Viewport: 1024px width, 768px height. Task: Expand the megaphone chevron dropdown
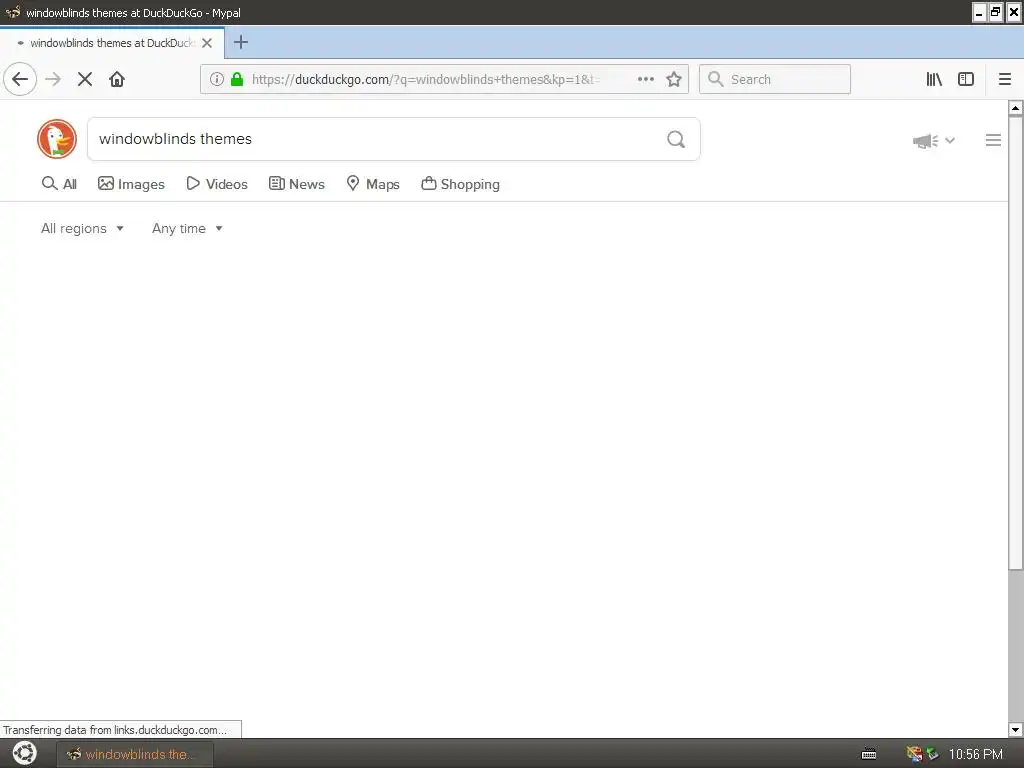click(x=950, y=140)
